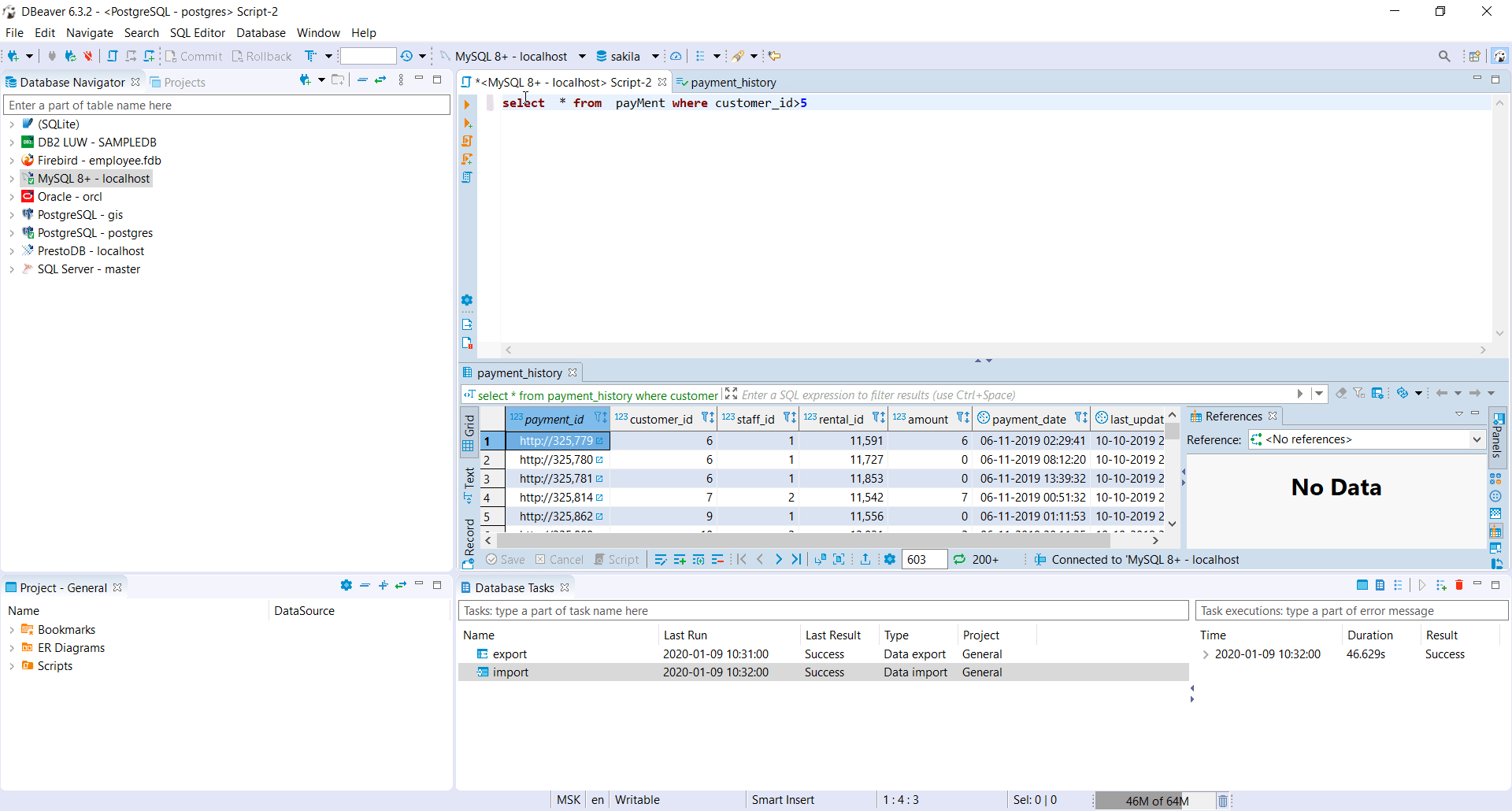Cancel the pending grid changes
This screenshot has width=1512, height=811.
pyautogui.click(x=559, y=559)
